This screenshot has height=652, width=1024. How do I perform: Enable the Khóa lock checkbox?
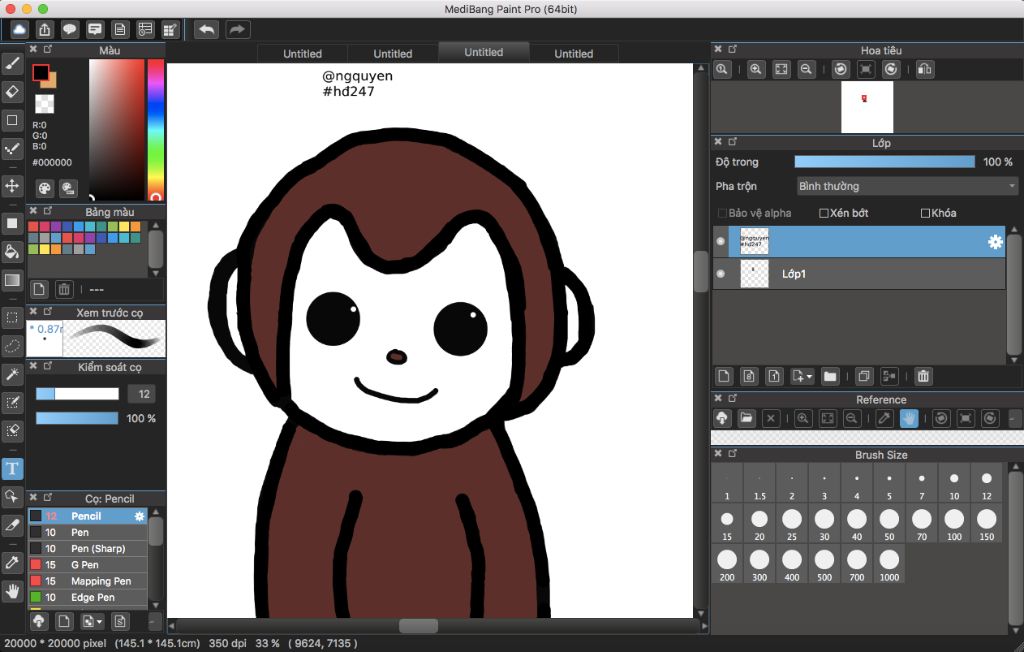925,213
